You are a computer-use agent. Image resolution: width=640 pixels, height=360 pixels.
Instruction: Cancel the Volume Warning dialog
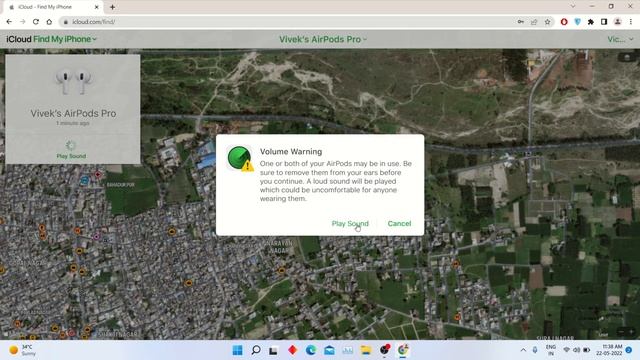click(x=399, y=224)
